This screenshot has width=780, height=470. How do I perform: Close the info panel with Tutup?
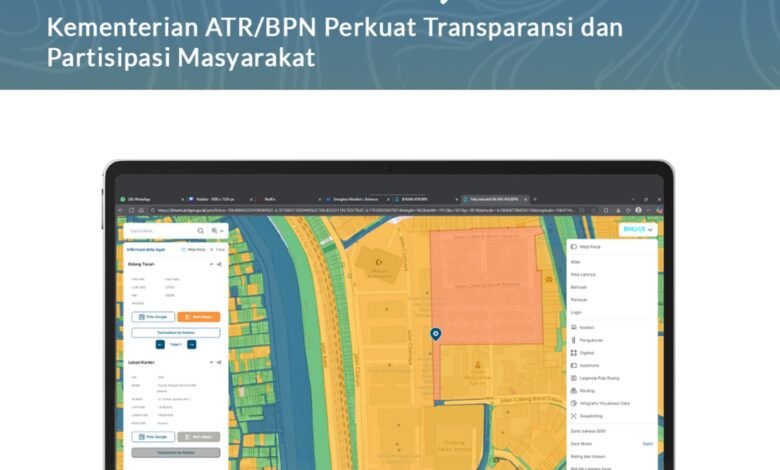point(217,249)
